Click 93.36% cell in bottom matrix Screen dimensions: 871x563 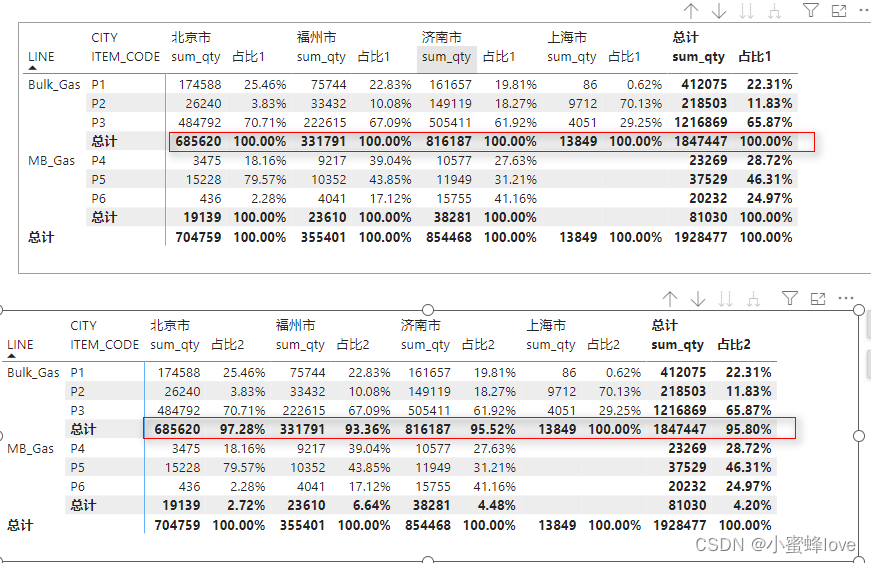367,429
